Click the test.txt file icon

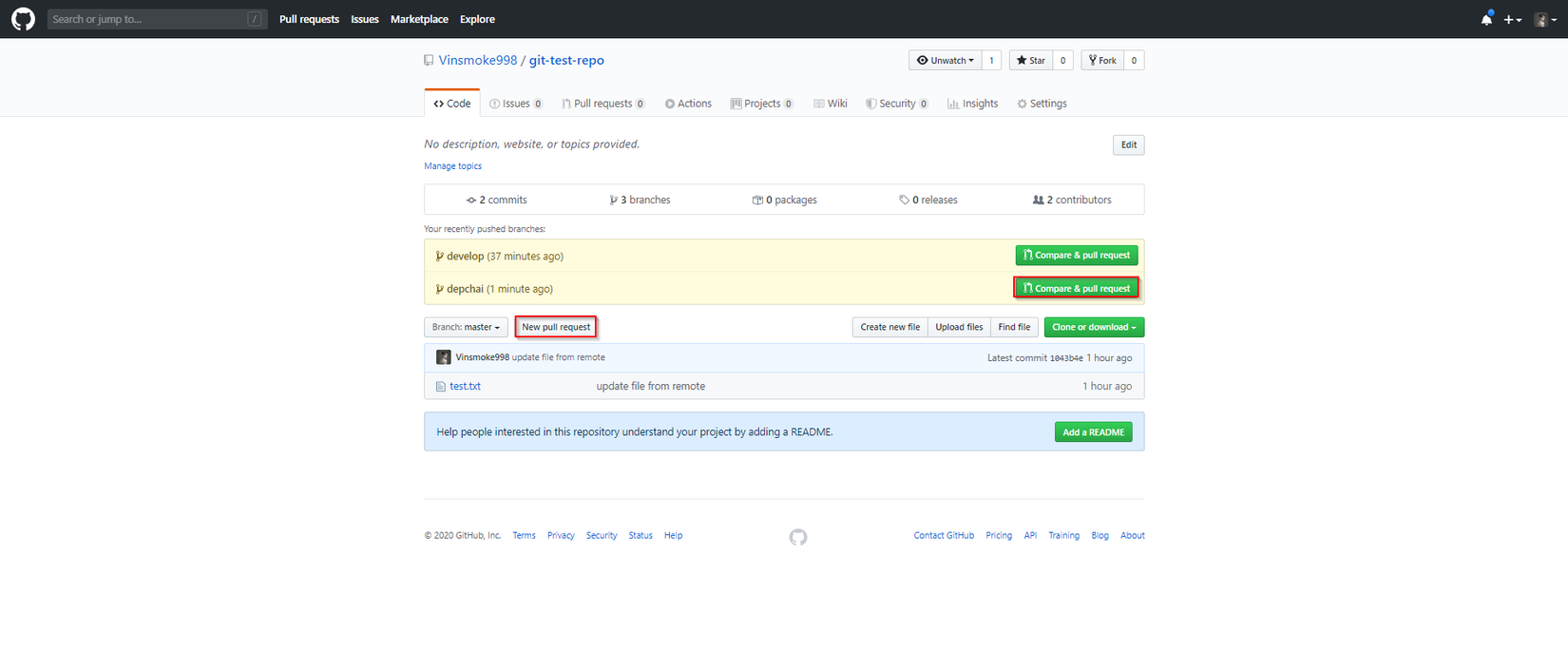tap(441, 387)
